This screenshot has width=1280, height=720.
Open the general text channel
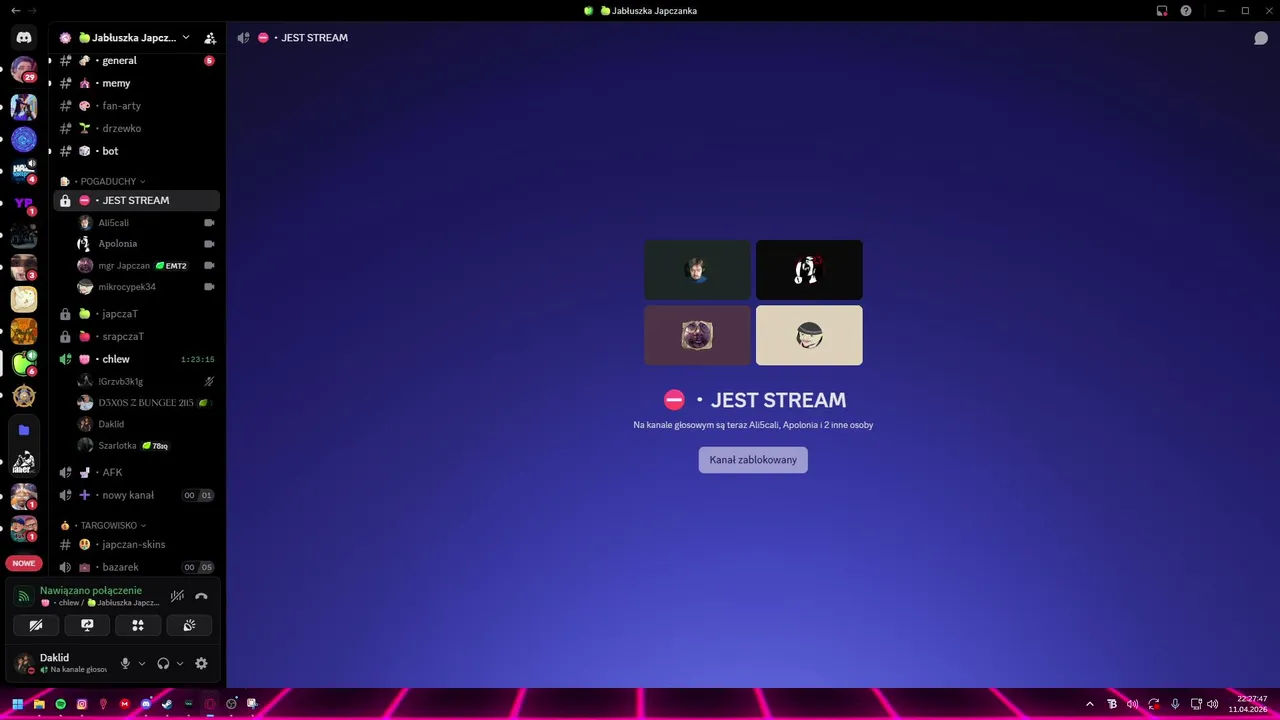[137, 61]
